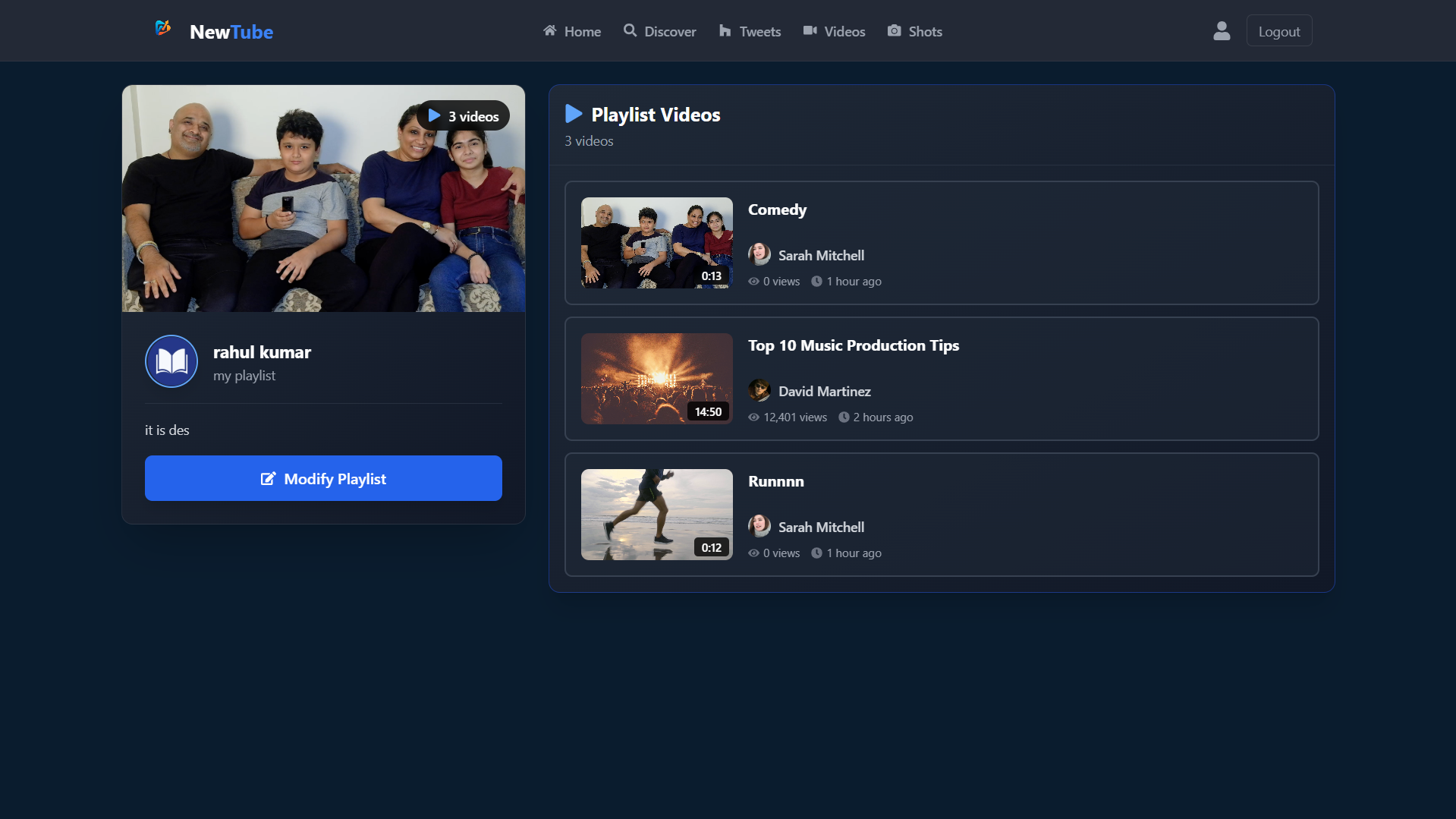The width and height of the screenshot is (1456, 819).
Task: Click David Martinez's avatar icon
Action: (x=759, y=391)
